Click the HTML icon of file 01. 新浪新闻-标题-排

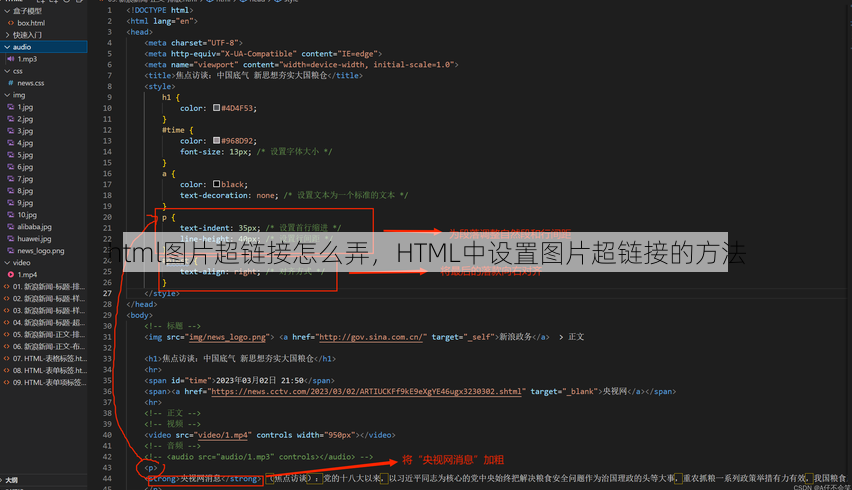[6, 286]
